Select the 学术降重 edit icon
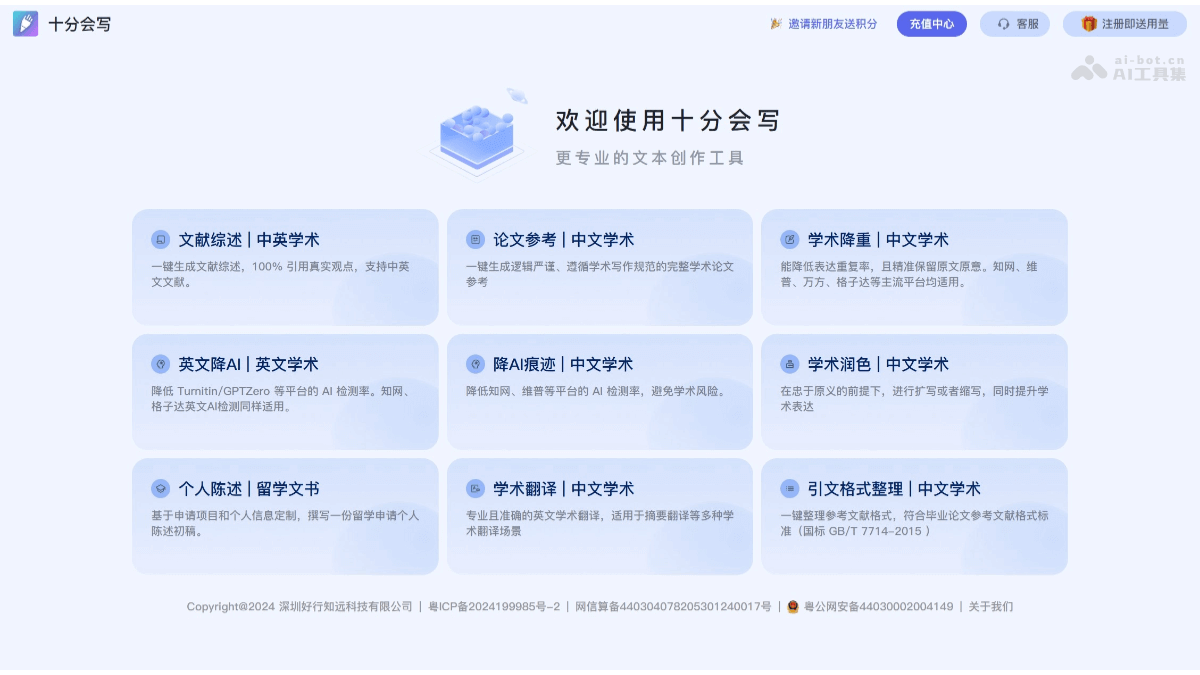1200x675 pixels. (x=789, y=239)
